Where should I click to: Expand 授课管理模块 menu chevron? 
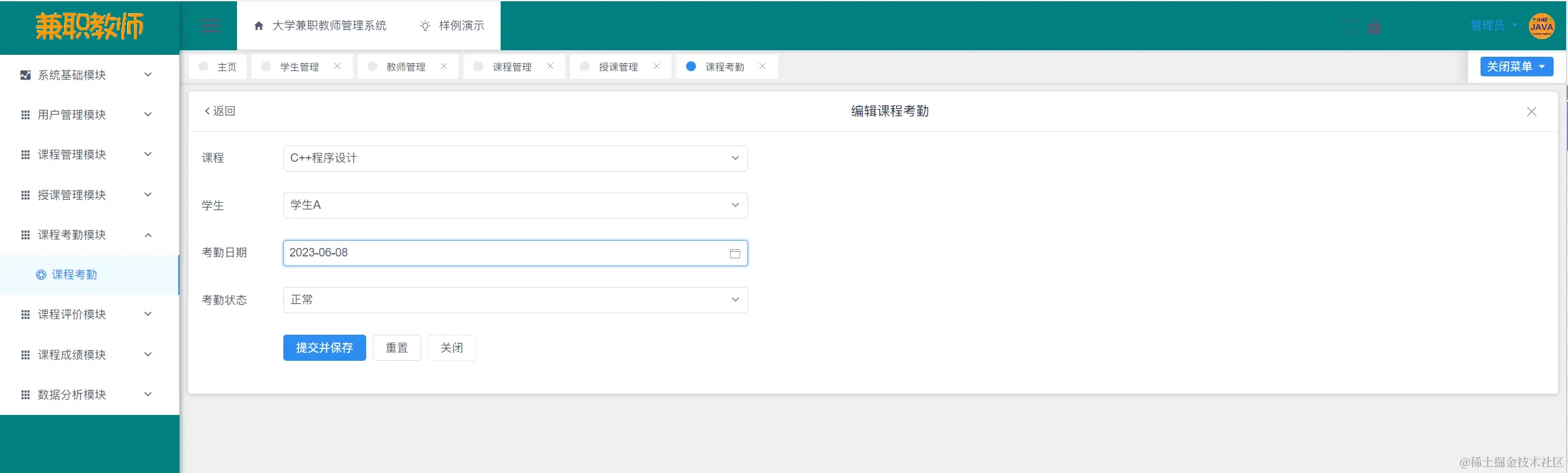tap(148, 194)
